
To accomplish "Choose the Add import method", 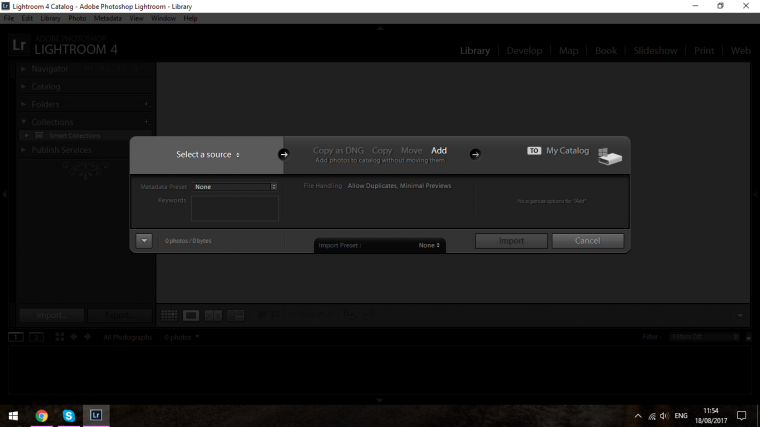I will coord(439,151).
